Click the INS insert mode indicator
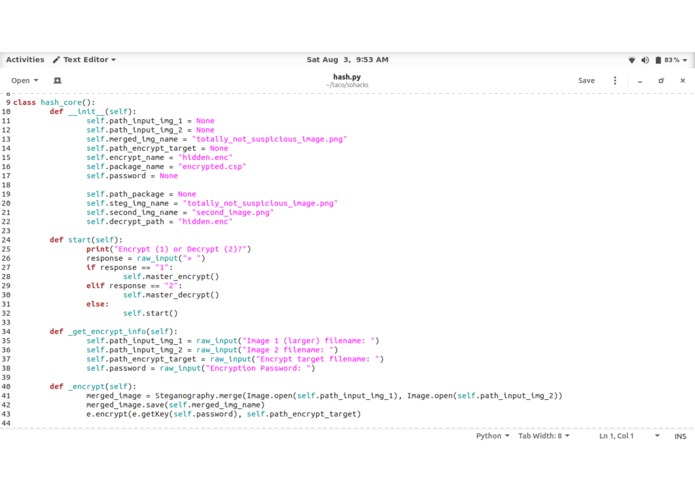 (680, 436)
